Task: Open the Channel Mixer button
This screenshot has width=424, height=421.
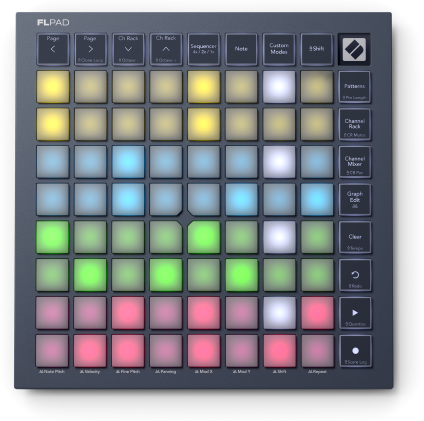Action: [x=355, y=162]
